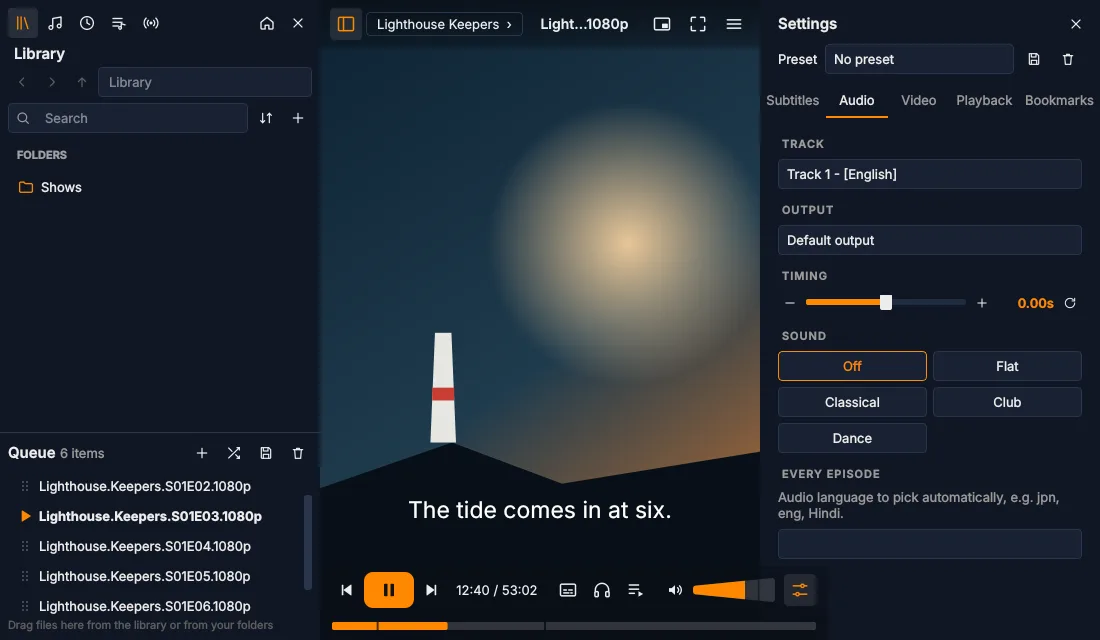Open the Shows folder
Screen dimensions: 1100x640
coord(160,187)
